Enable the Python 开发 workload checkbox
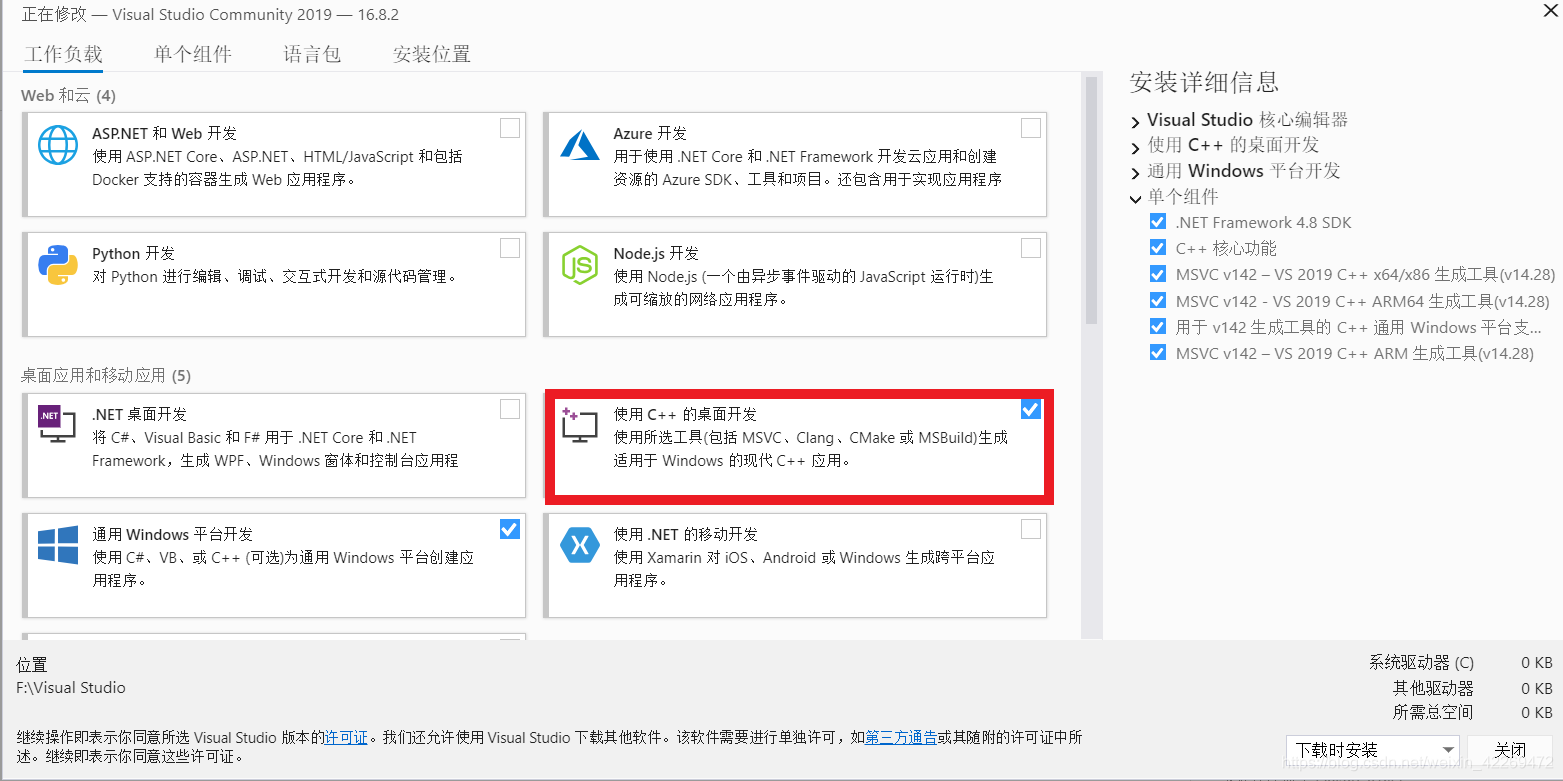Screen dimensions: 1563x781 [x=510, y=248]
